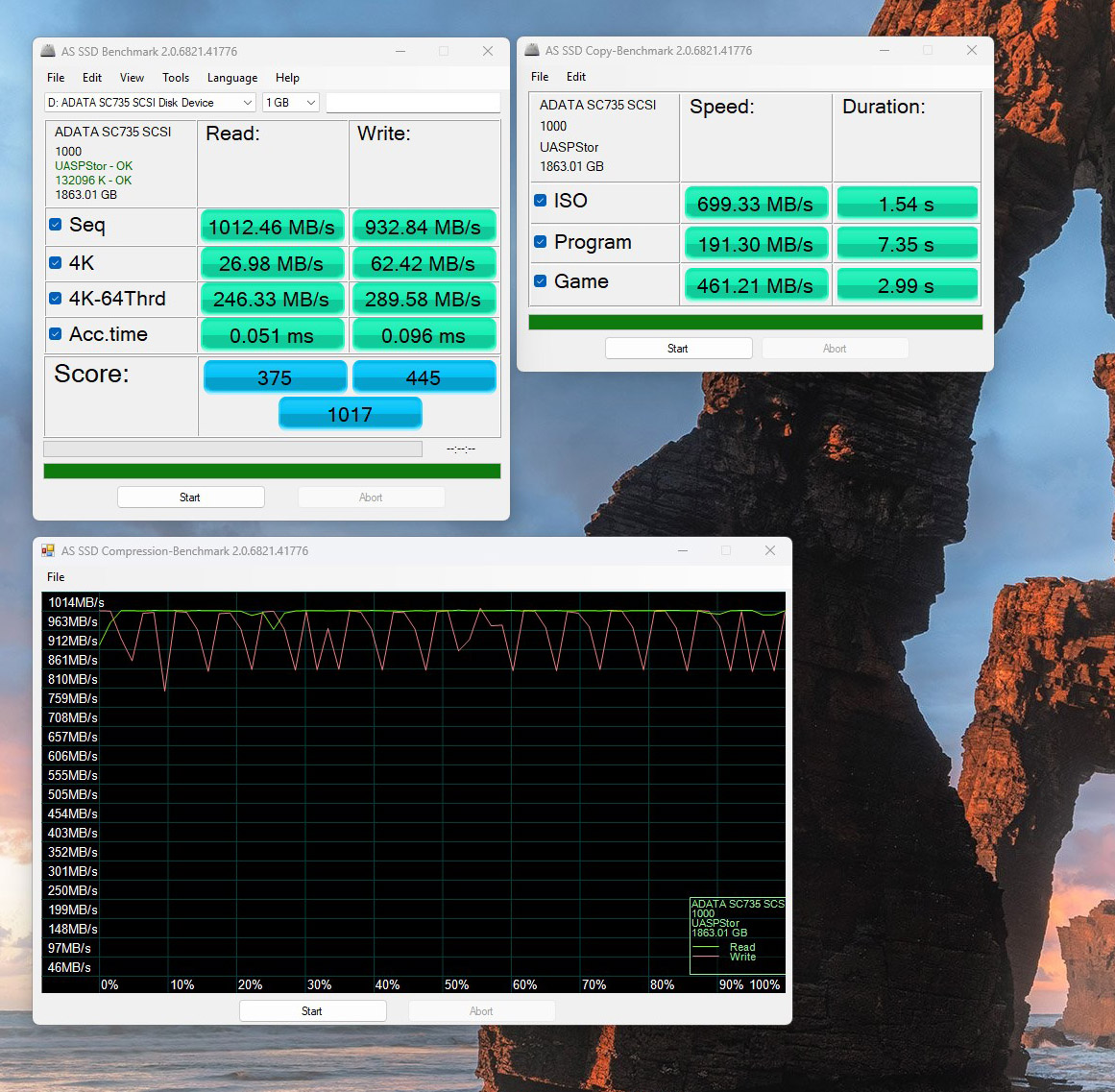Click the AS SSD Benchmark title bar icon

click(48, 52)
